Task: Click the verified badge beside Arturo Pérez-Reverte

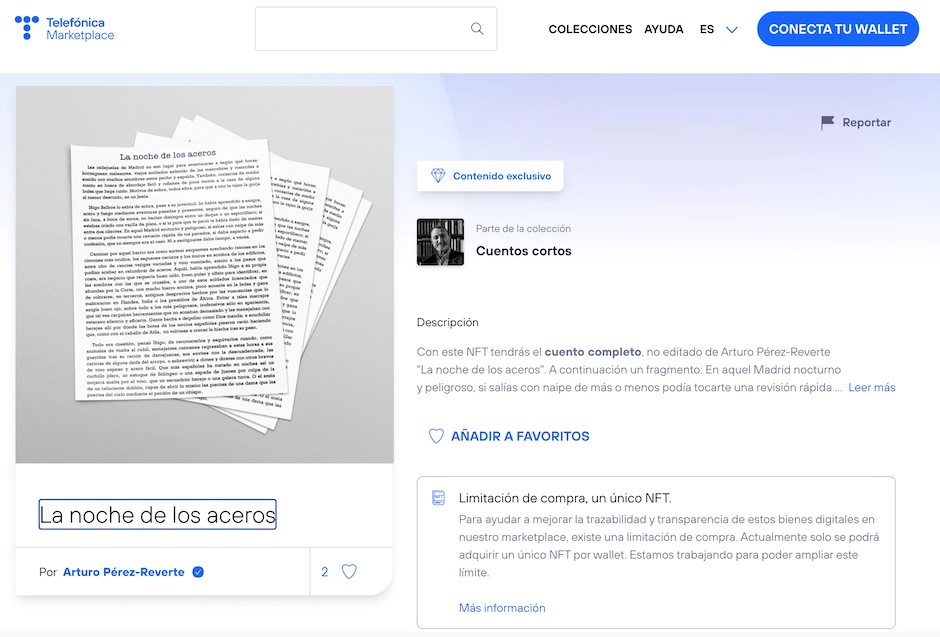Action: click(198, 572)
